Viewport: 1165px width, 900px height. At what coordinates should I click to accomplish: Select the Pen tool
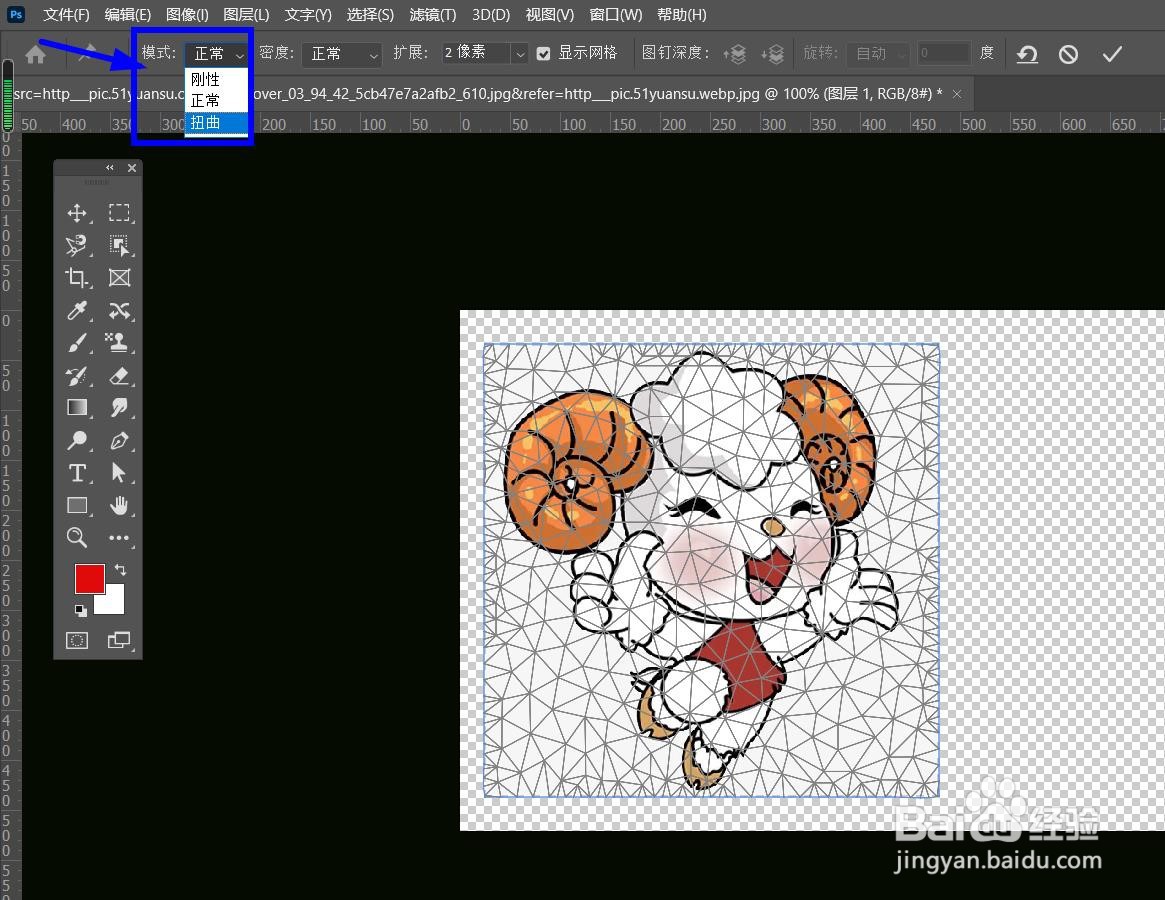click(119, 440)
